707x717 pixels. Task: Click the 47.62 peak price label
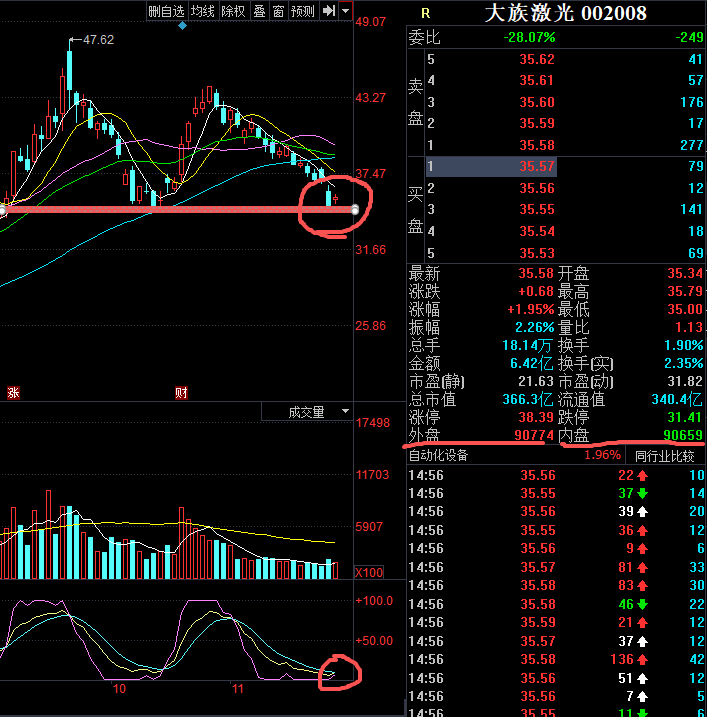98,40
